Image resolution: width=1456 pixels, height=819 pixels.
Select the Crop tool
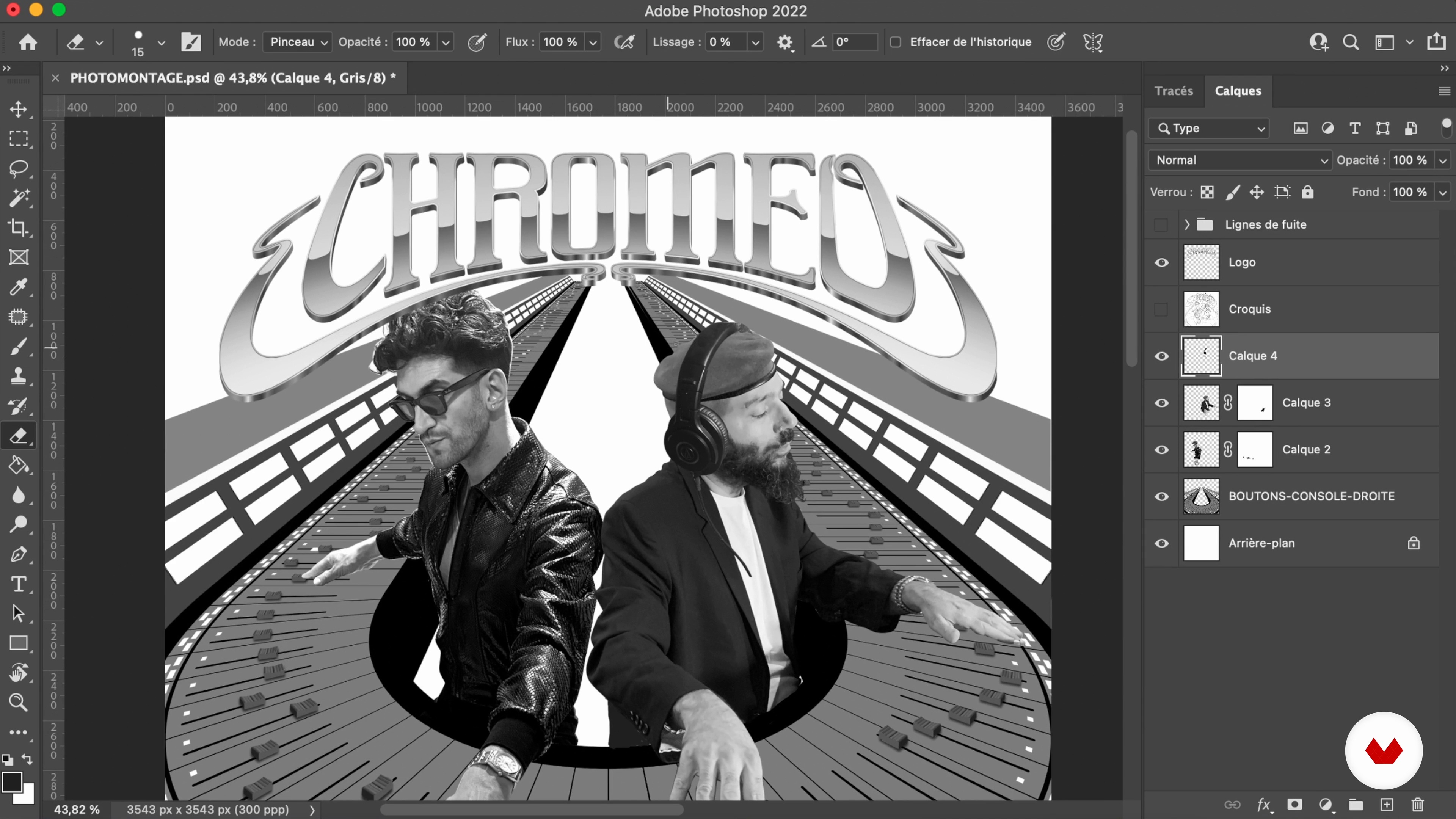[19, 228]
